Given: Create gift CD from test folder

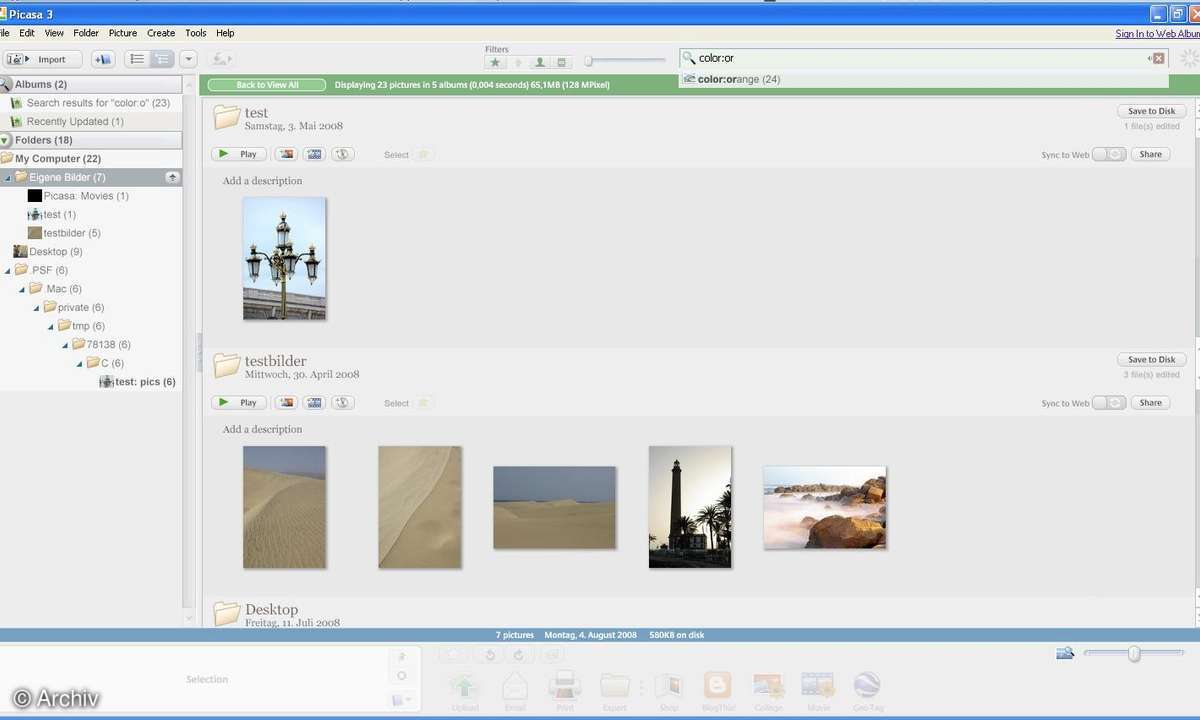Looking at the screenshot, I should pos(343,154).
